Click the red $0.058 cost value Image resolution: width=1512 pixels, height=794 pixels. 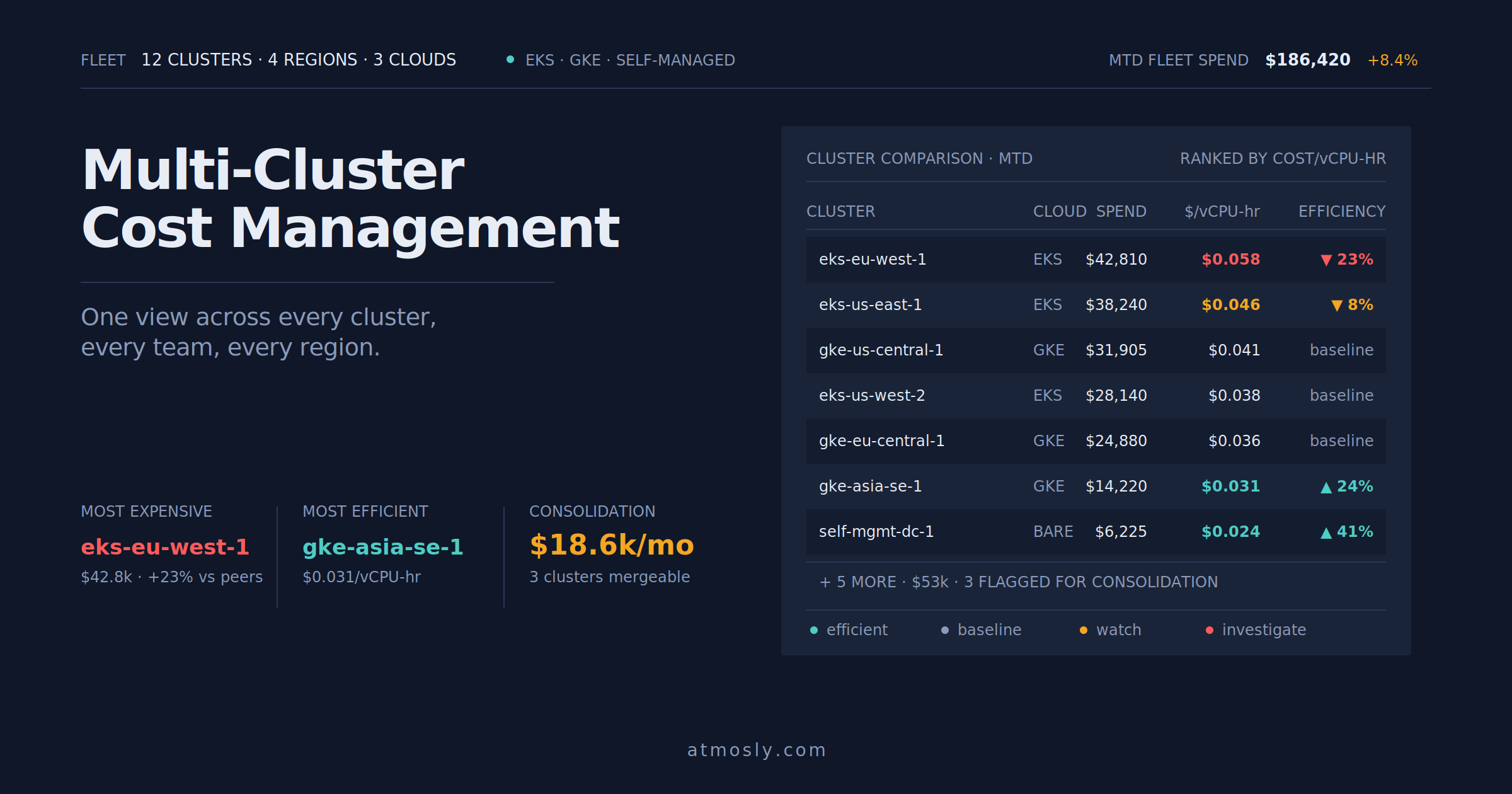pos(1230,259)
